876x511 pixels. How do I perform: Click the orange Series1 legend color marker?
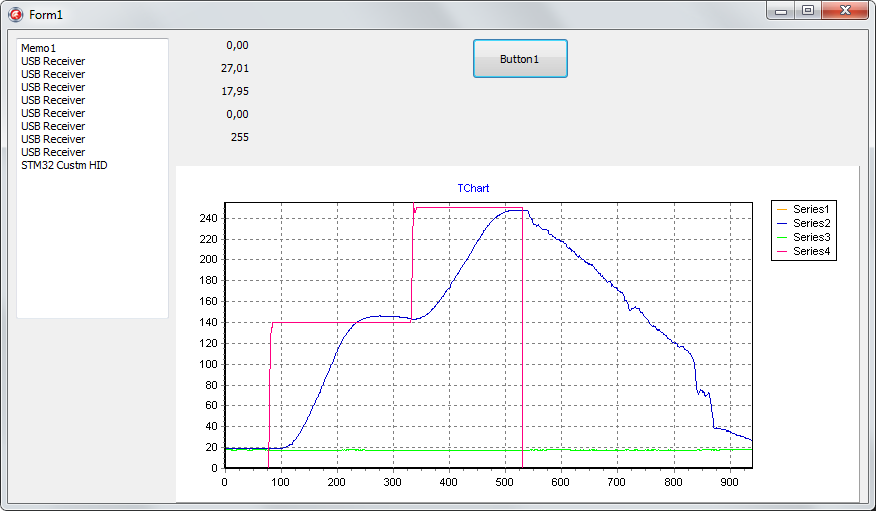[x=782, y=209]
